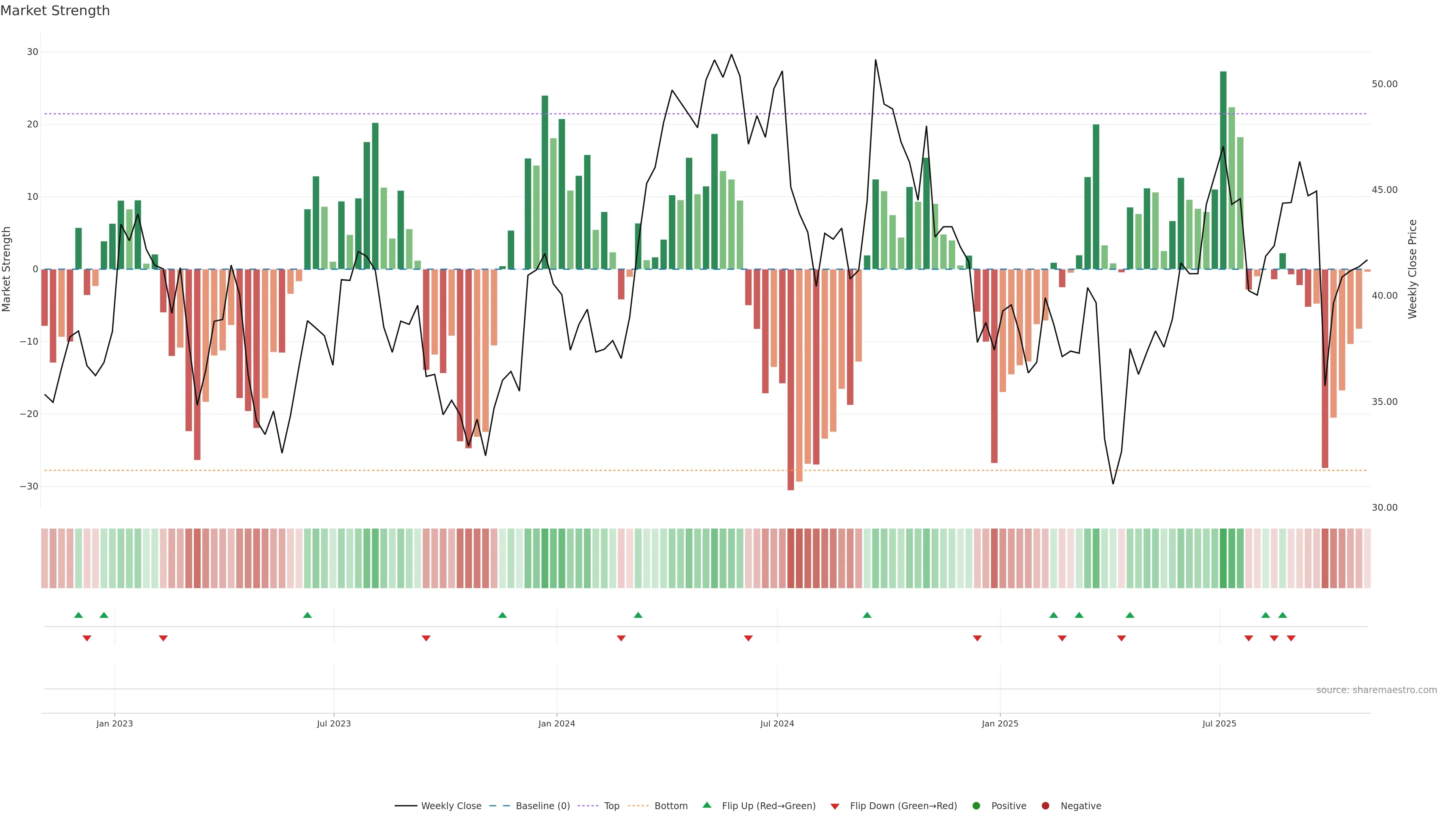Image resolution: width=1456 pixels, height=819 pixels.
Task: Click the dark red Negative dot in the legend
Action: pyautogui.click(x=1045, y=805)
